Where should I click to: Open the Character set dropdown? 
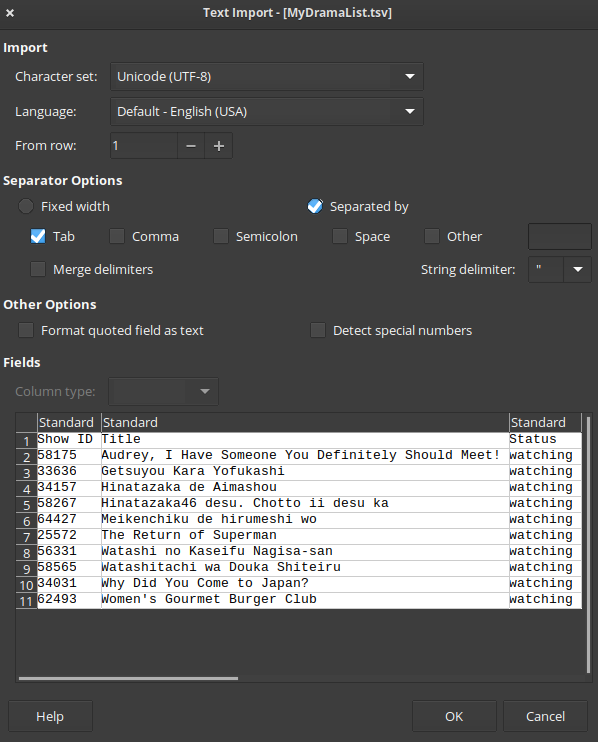click(267, 77)
